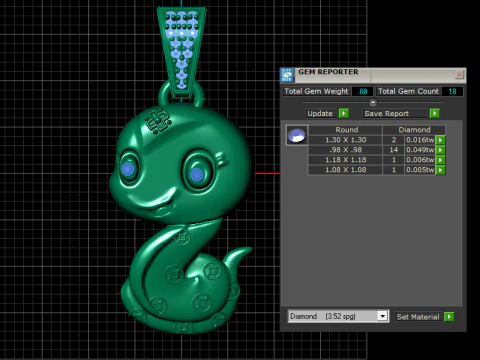Screen dimensions: 480x360
Task: Click the Gem Reporter logo icon
Action: pyautogui.click(x=287, y=75)
